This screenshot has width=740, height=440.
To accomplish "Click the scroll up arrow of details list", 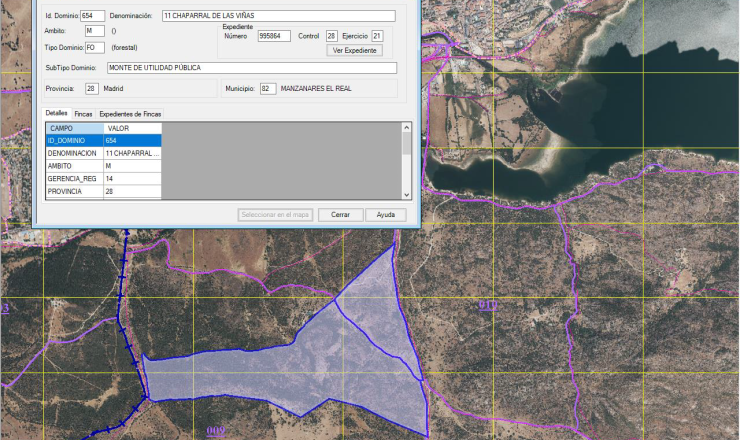I will click(x=406, y=127).
